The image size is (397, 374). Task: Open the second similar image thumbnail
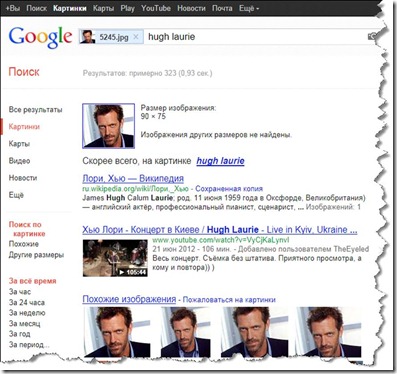coord(186,332)
